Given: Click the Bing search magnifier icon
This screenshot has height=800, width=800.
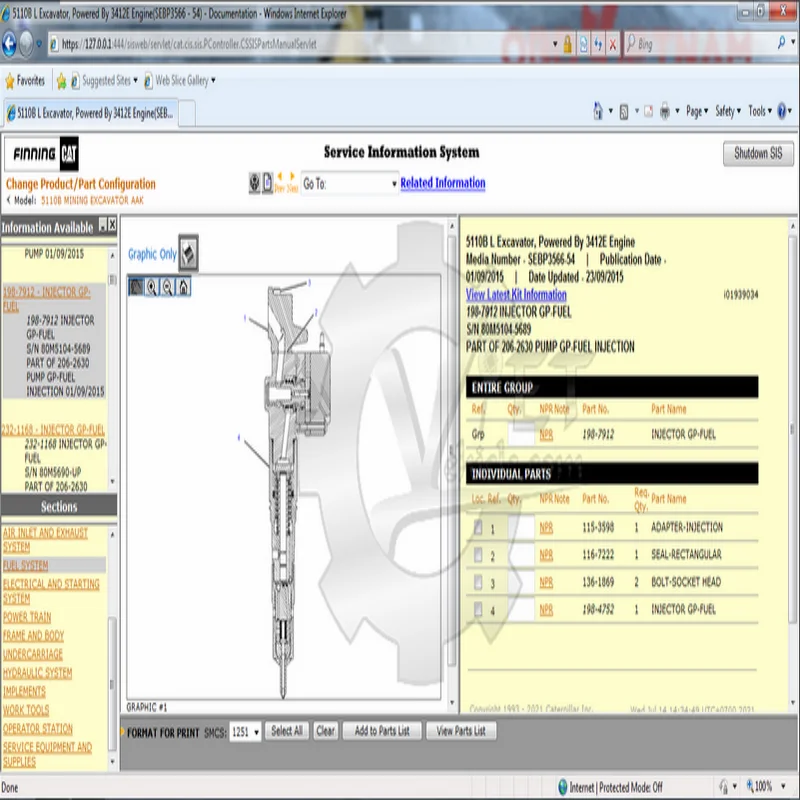Looking at the screenshot, I should pyautogui.click(x=781, y=43).
